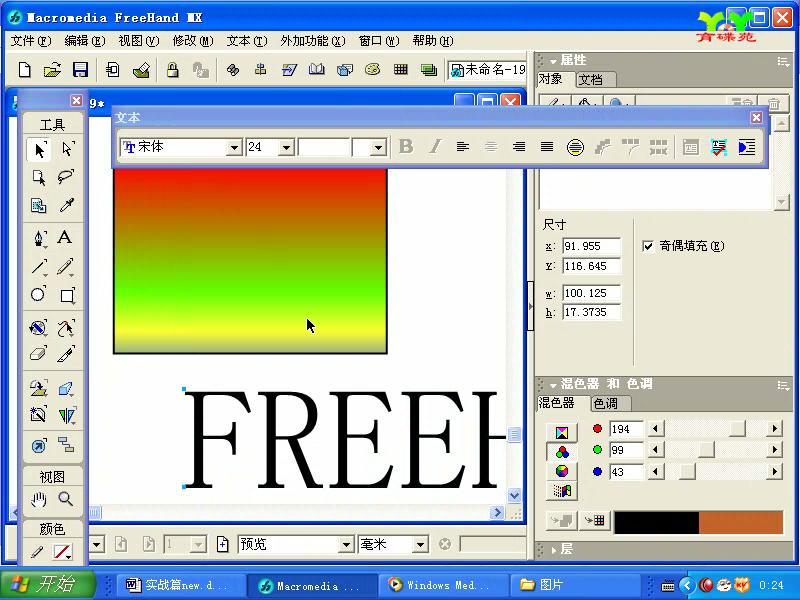Open the font size dropdown showing 24

click(286, 147)
